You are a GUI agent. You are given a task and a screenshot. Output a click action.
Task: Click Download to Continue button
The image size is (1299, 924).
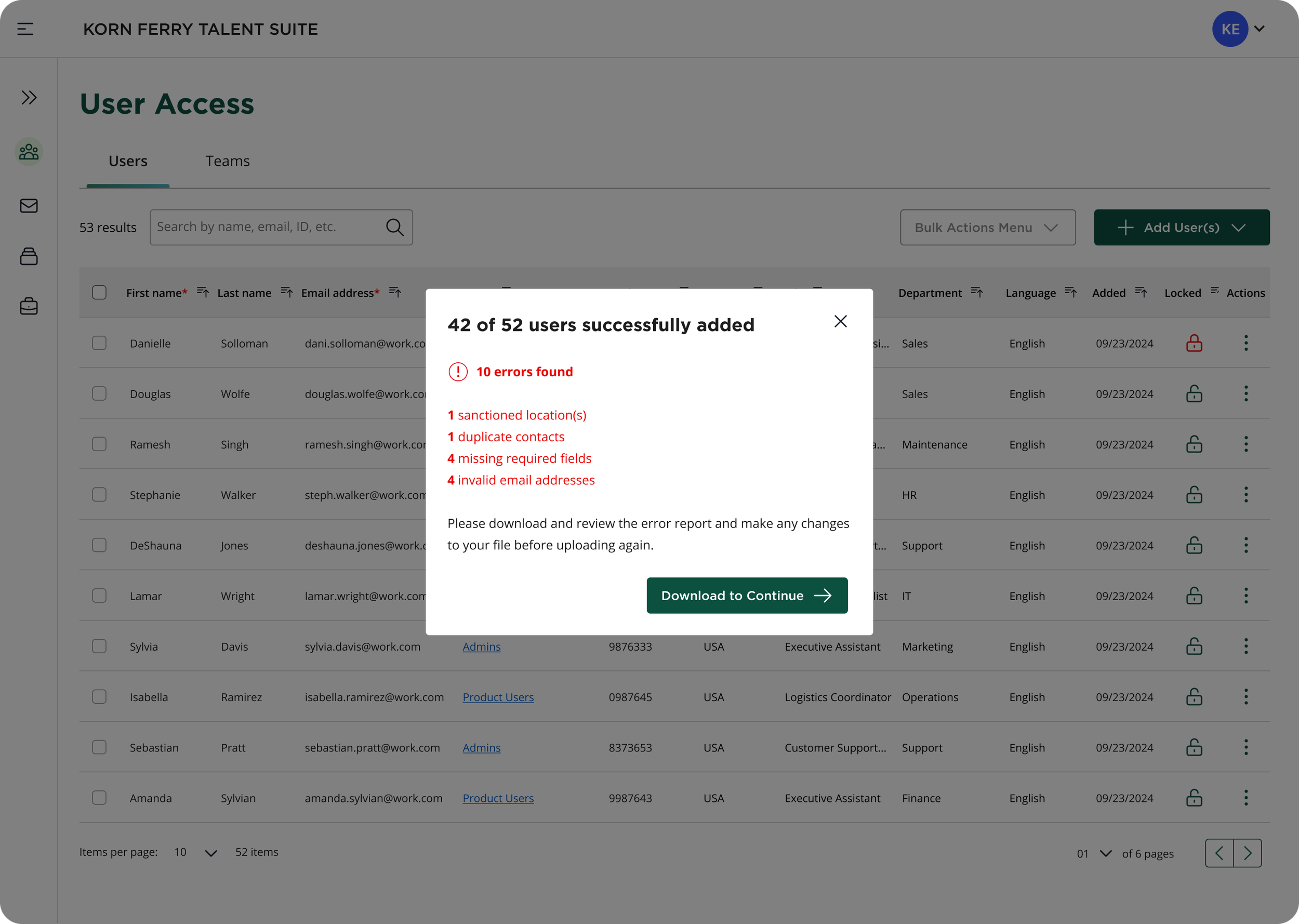(x=747, y=595)
